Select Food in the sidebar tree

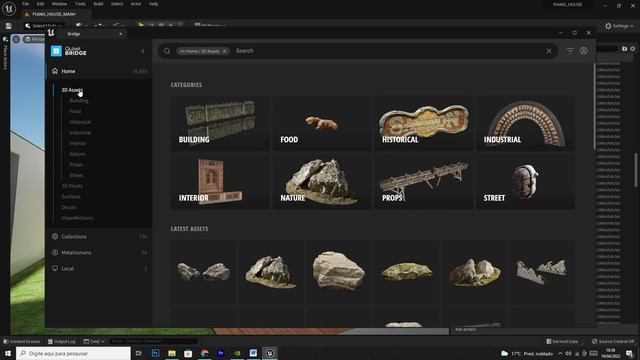tap(75, 111)
